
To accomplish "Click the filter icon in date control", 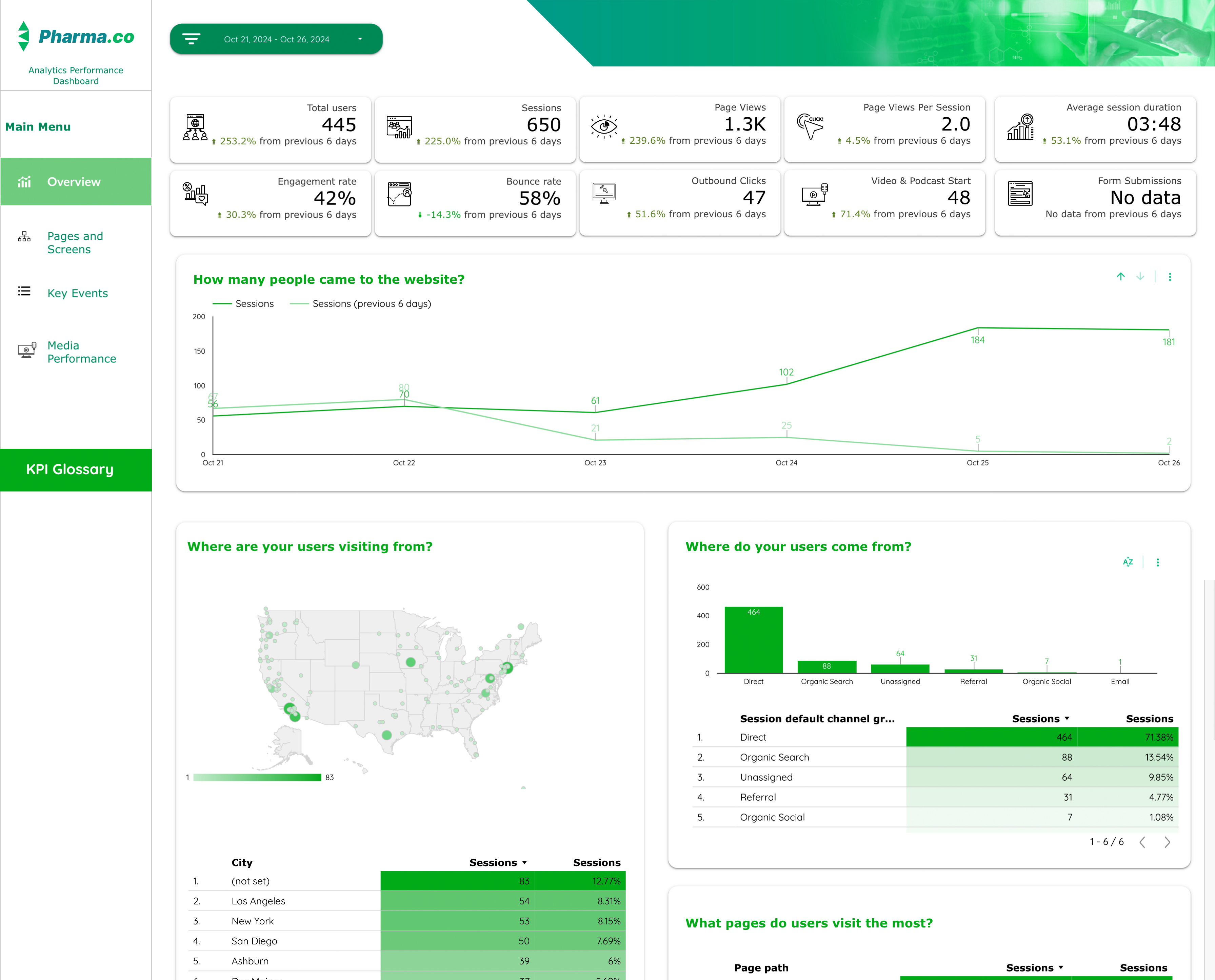I will click(192, 39).
